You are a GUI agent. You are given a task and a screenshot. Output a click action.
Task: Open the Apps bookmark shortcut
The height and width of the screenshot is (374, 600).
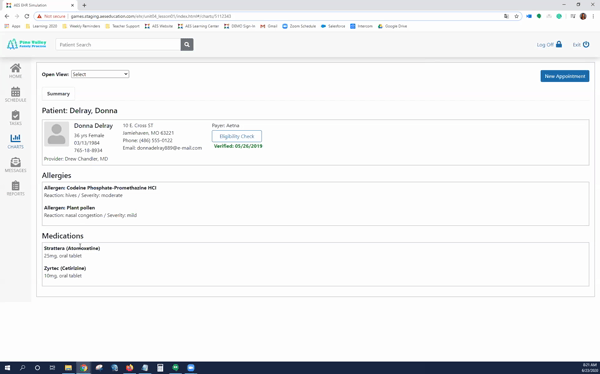13,26
